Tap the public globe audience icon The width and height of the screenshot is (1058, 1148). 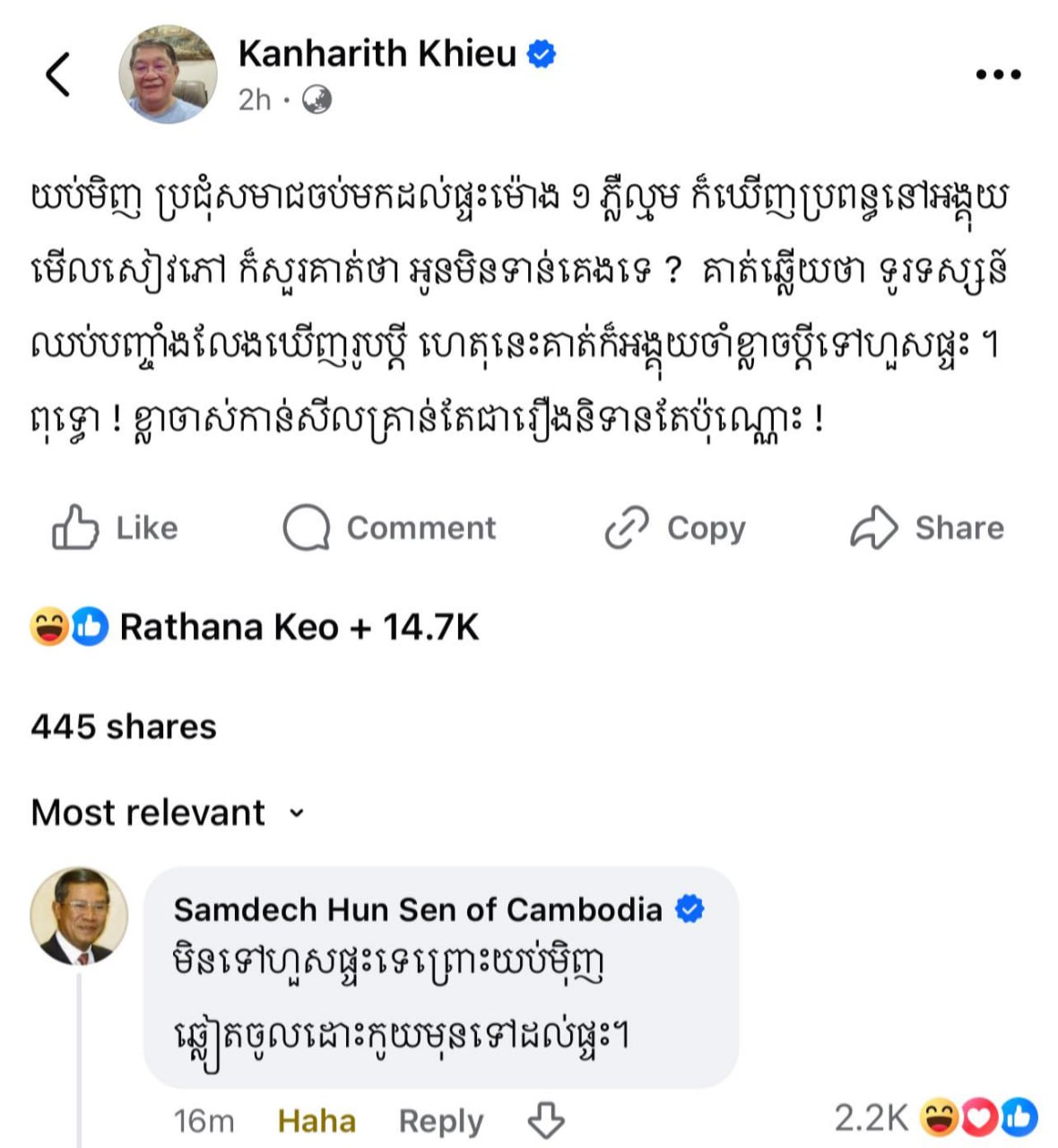[317, 100]
